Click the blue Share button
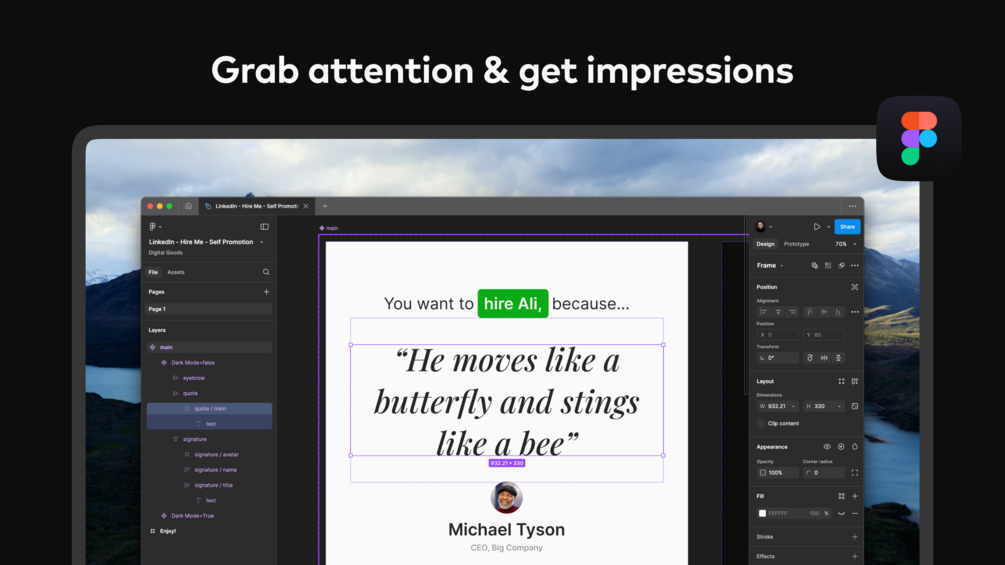The width and height of the screenshot is (1005, 565). click(847, 227)
